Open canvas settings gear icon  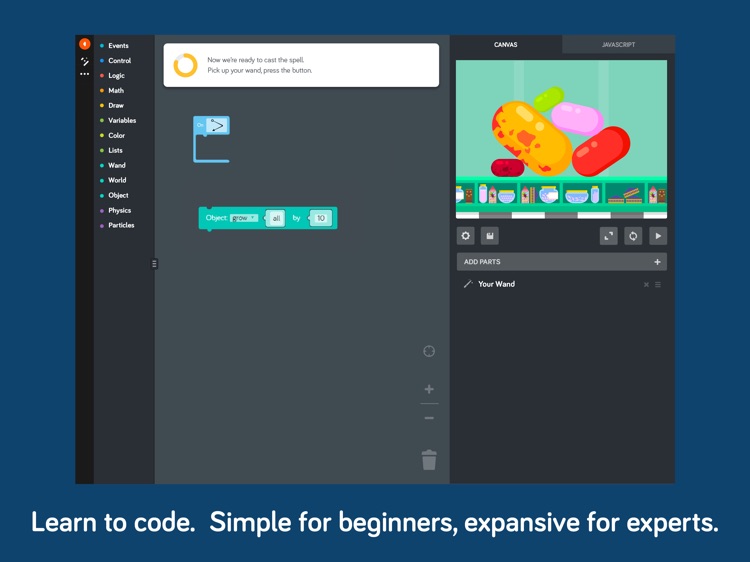(x=466, y=236)
